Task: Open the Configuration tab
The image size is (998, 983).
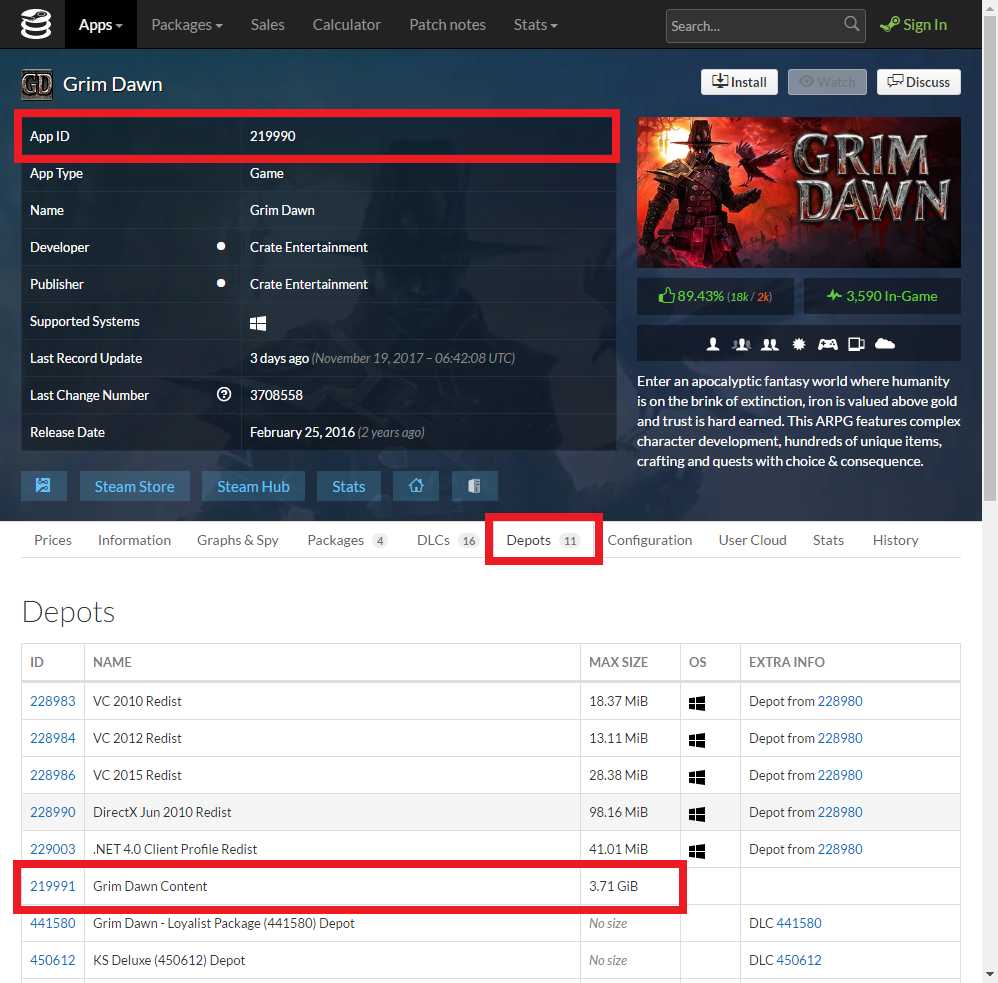Action: [649, 540]
